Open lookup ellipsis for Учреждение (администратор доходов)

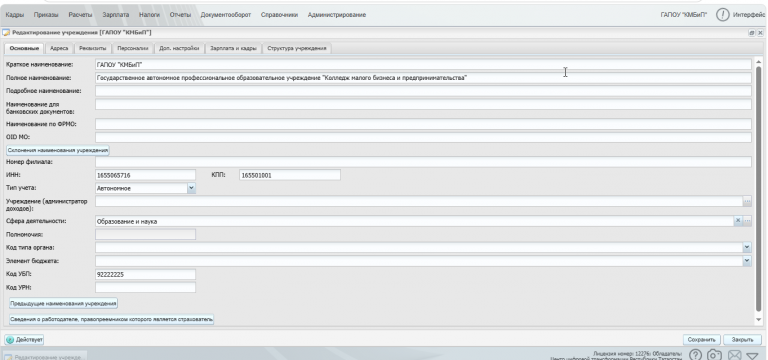tap(747, 201)
